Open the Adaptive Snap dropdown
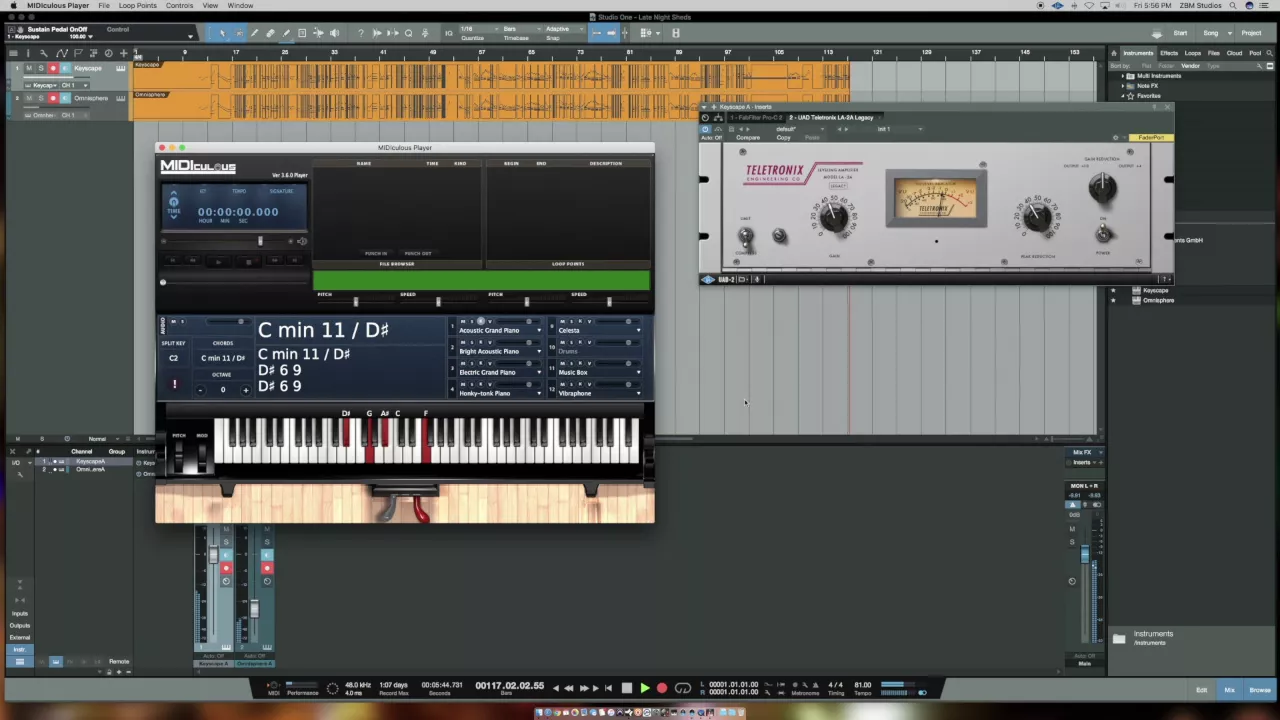 tap(565, 29)
